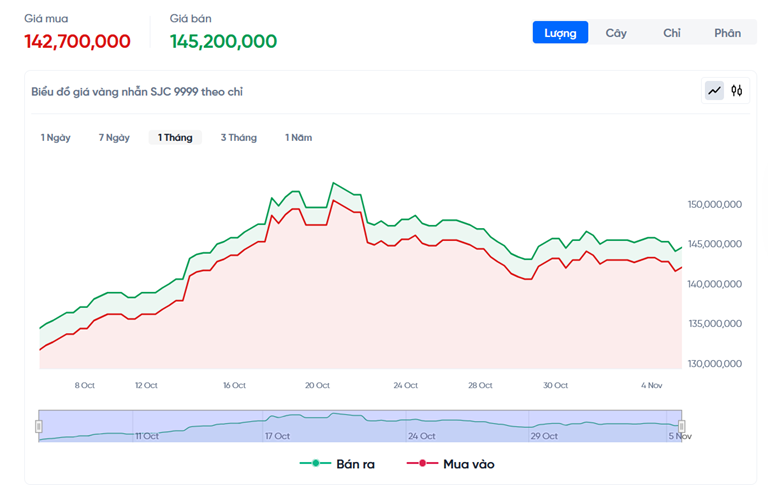Choose the Chỉ unit option
The width and height of the screenshot is (768, 485).
(x=672, y=33)
